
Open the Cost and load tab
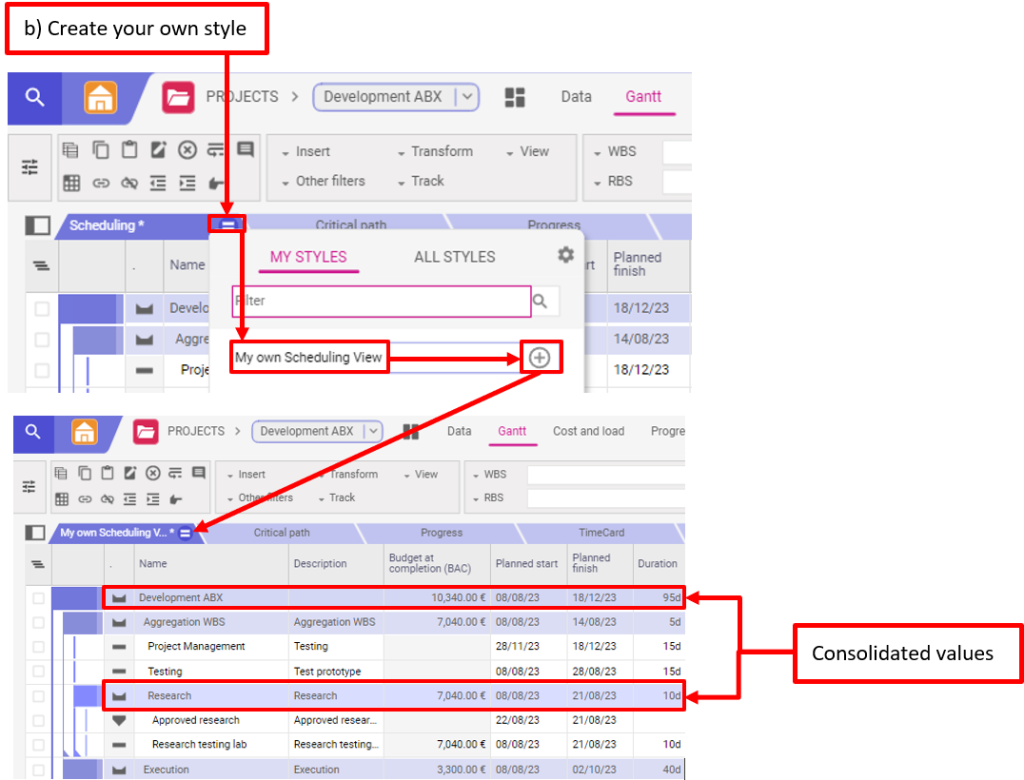(588, 431)
